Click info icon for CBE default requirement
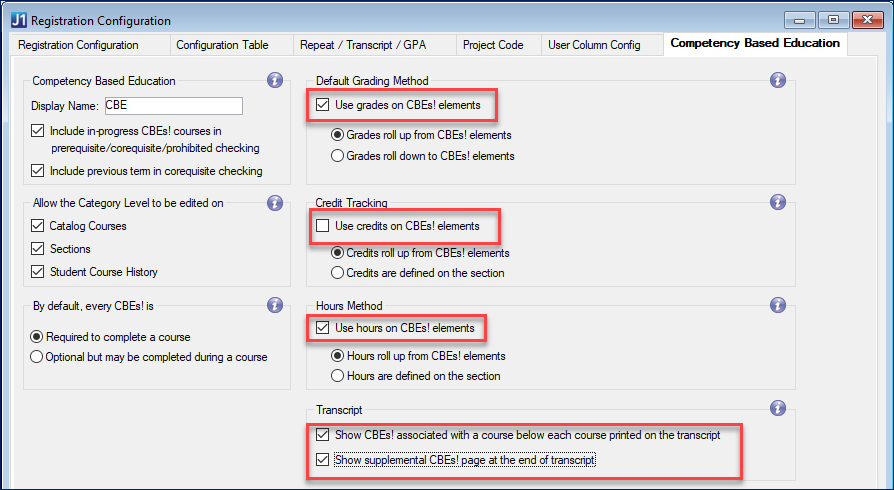Image resolution: width=894 pixels, height=490 pixels. pyautogui.click(x=275, y=305)
